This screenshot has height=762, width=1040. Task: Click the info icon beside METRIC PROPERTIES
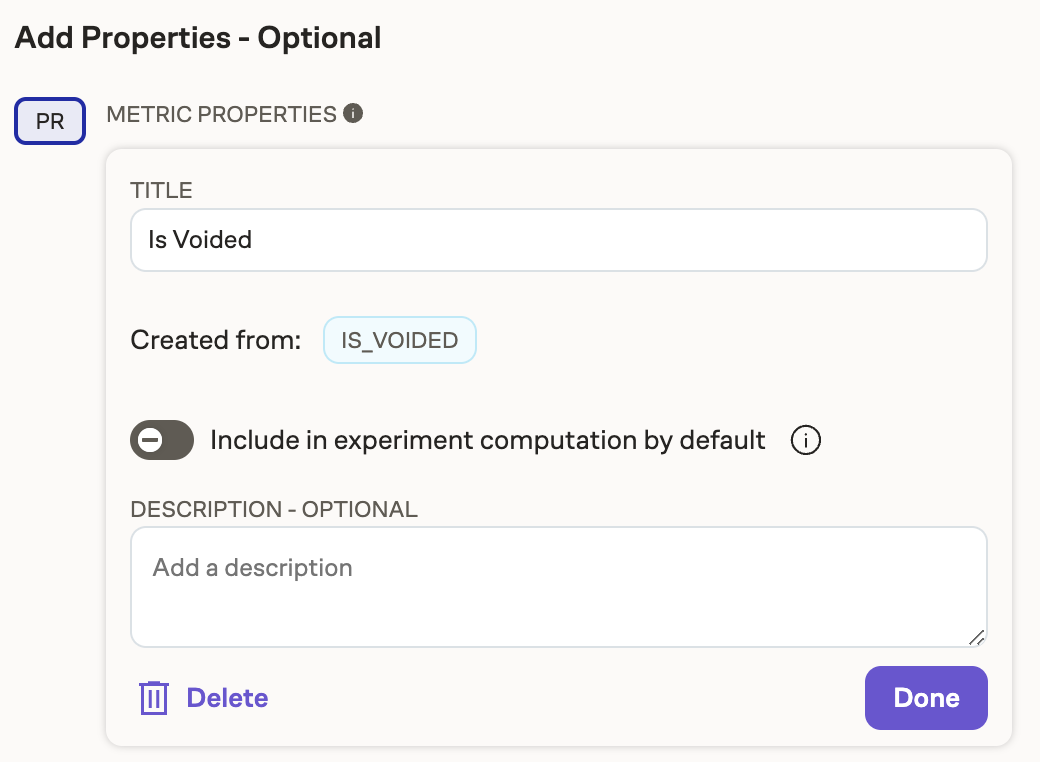click(355, 113)
